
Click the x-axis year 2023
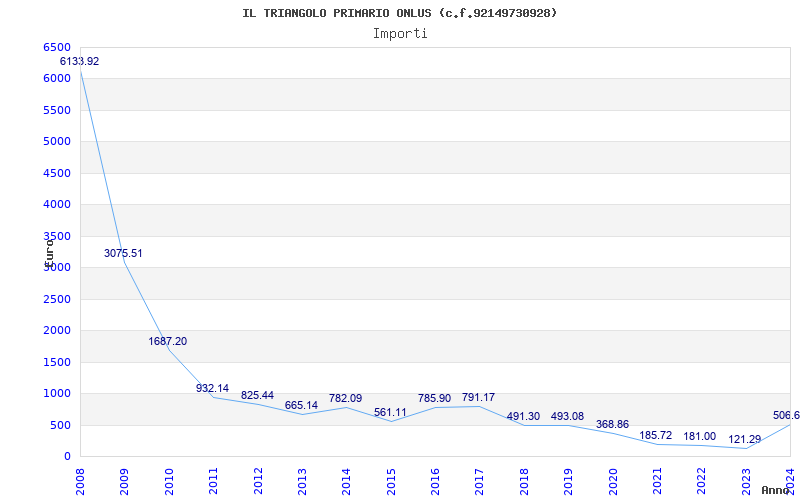click(746, 481)
